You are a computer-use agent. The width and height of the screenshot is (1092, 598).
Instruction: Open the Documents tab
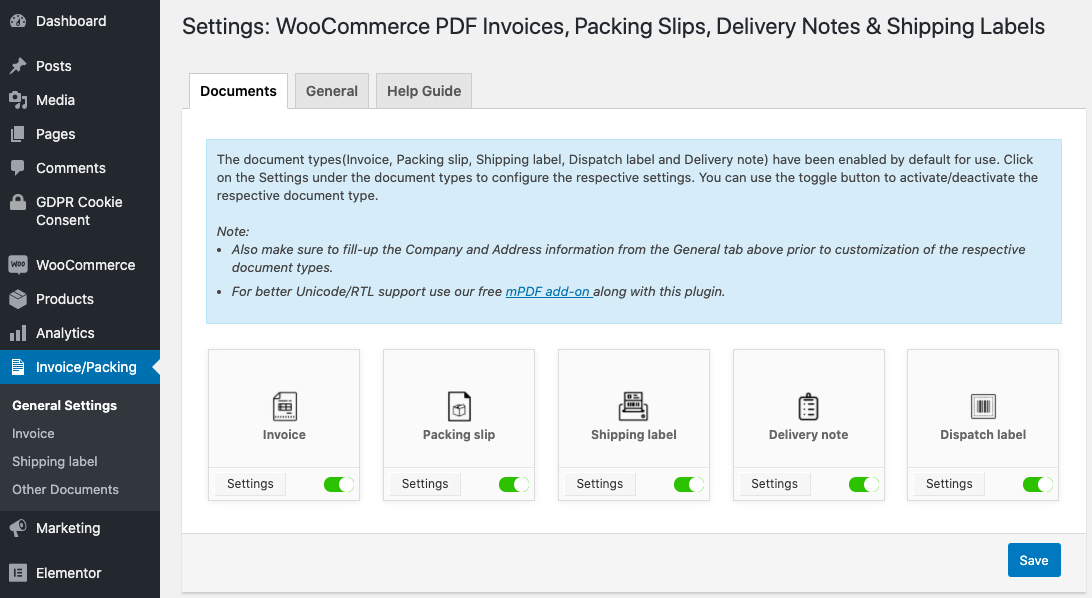pos(238,91)
